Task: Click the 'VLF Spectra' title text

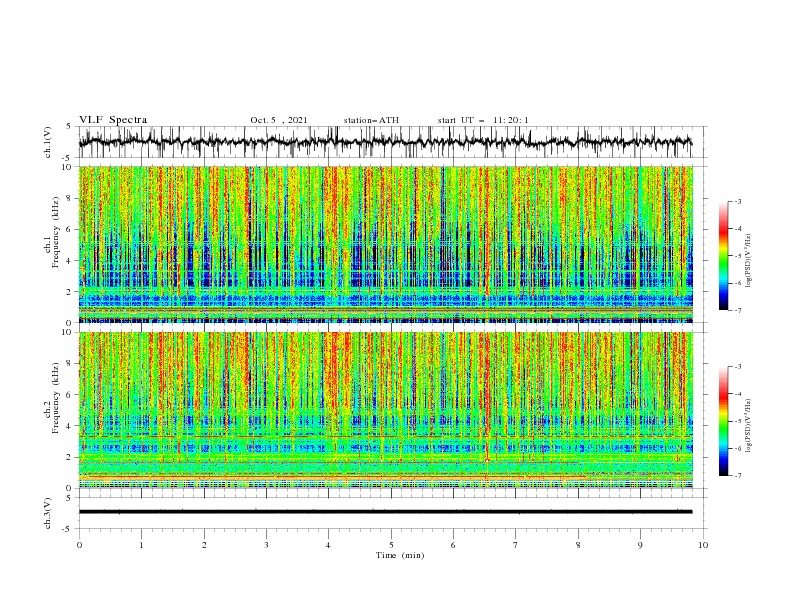Action: [113, 120]
